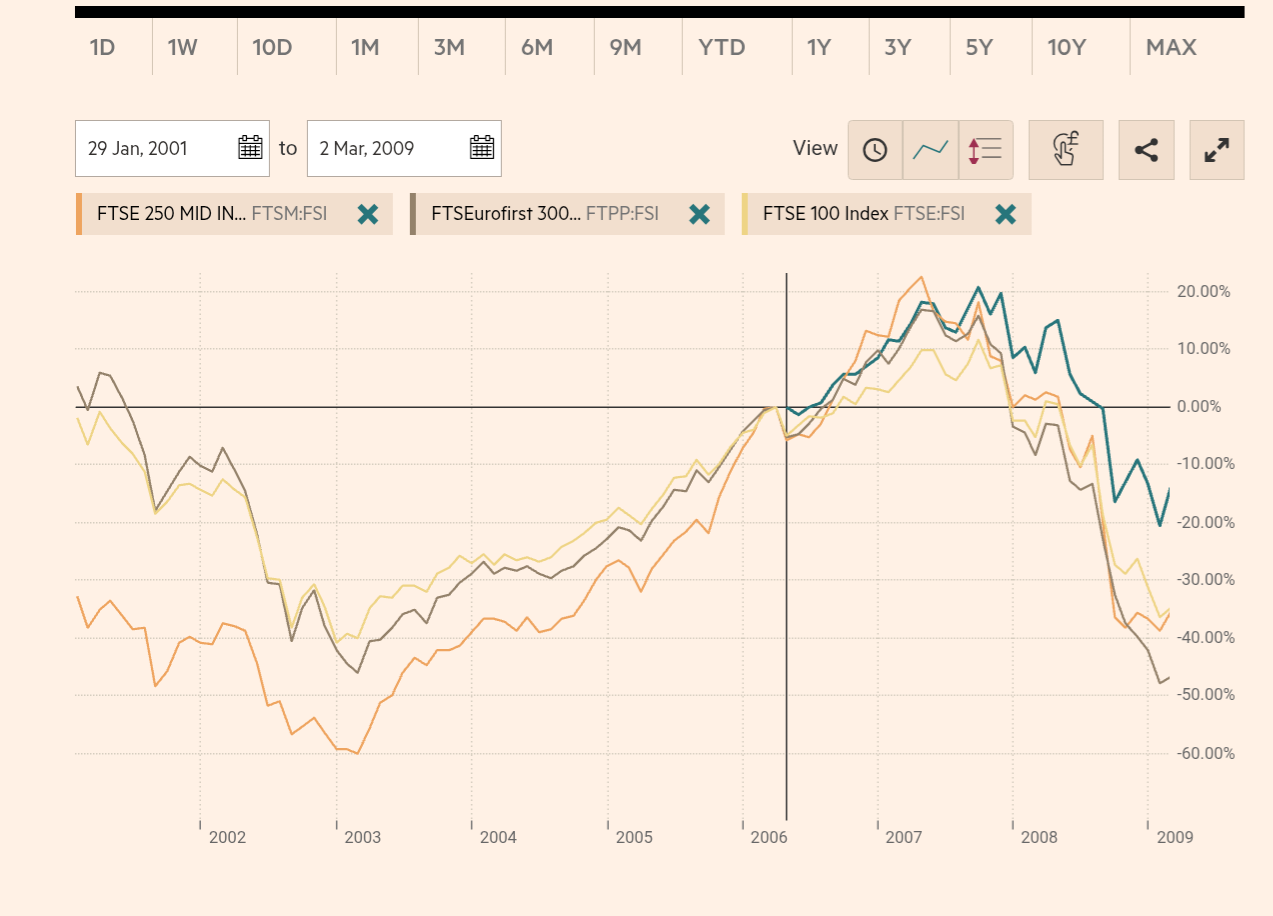Click the pound hand pointer icon
The width and height of the screenshot is (1273, 916).
coord(1065,150)
